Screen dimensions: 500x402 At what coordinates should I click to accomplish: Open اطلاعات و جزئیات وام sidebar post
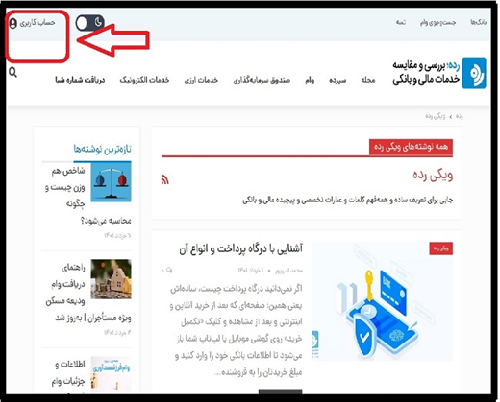pyautogui.click(x=68, y=373)
